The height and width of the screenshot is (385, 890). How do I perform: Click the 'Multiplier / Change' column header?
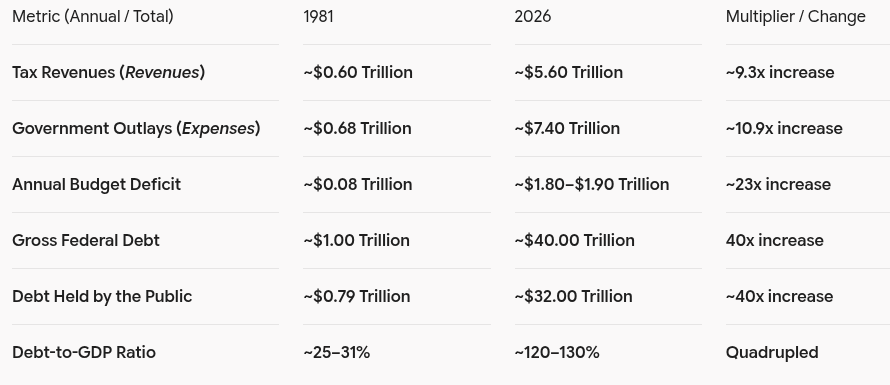point(795,16)
